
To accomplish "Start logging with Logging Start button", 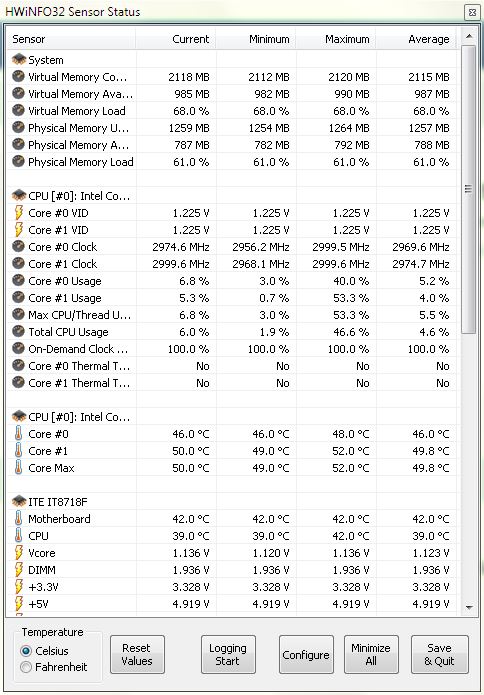I will 228,654.
